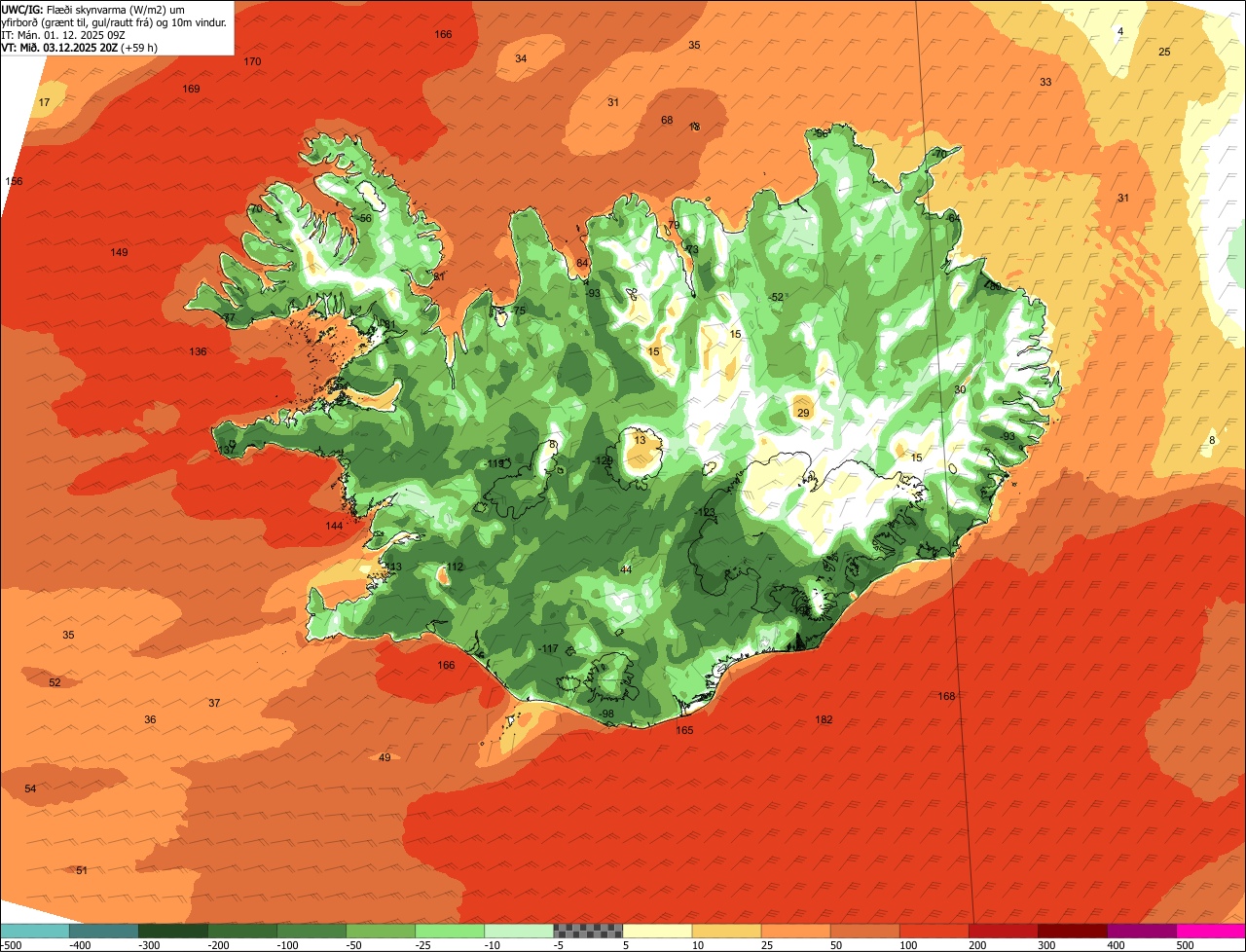Click the line starting 'yfirborð (grænt til, gul/rautt frá)'
The image size is (1246, 952).
(x=114, y=21)
